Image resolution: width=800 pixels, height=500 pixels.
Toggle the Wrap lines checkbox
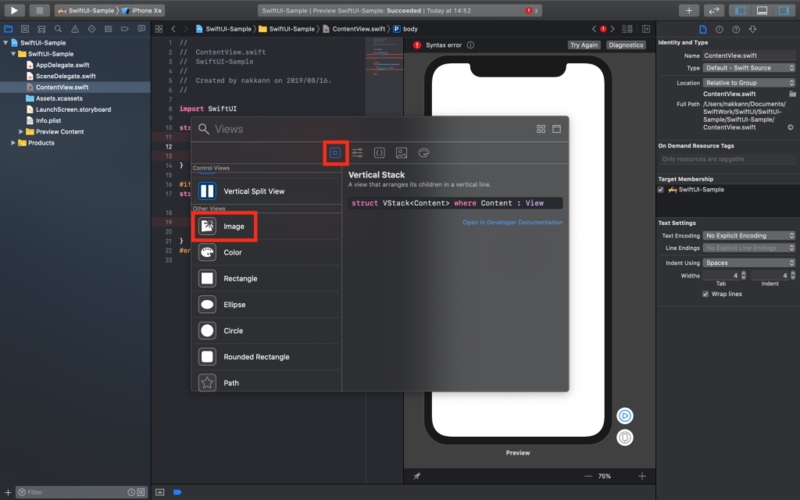coord(706,294)
